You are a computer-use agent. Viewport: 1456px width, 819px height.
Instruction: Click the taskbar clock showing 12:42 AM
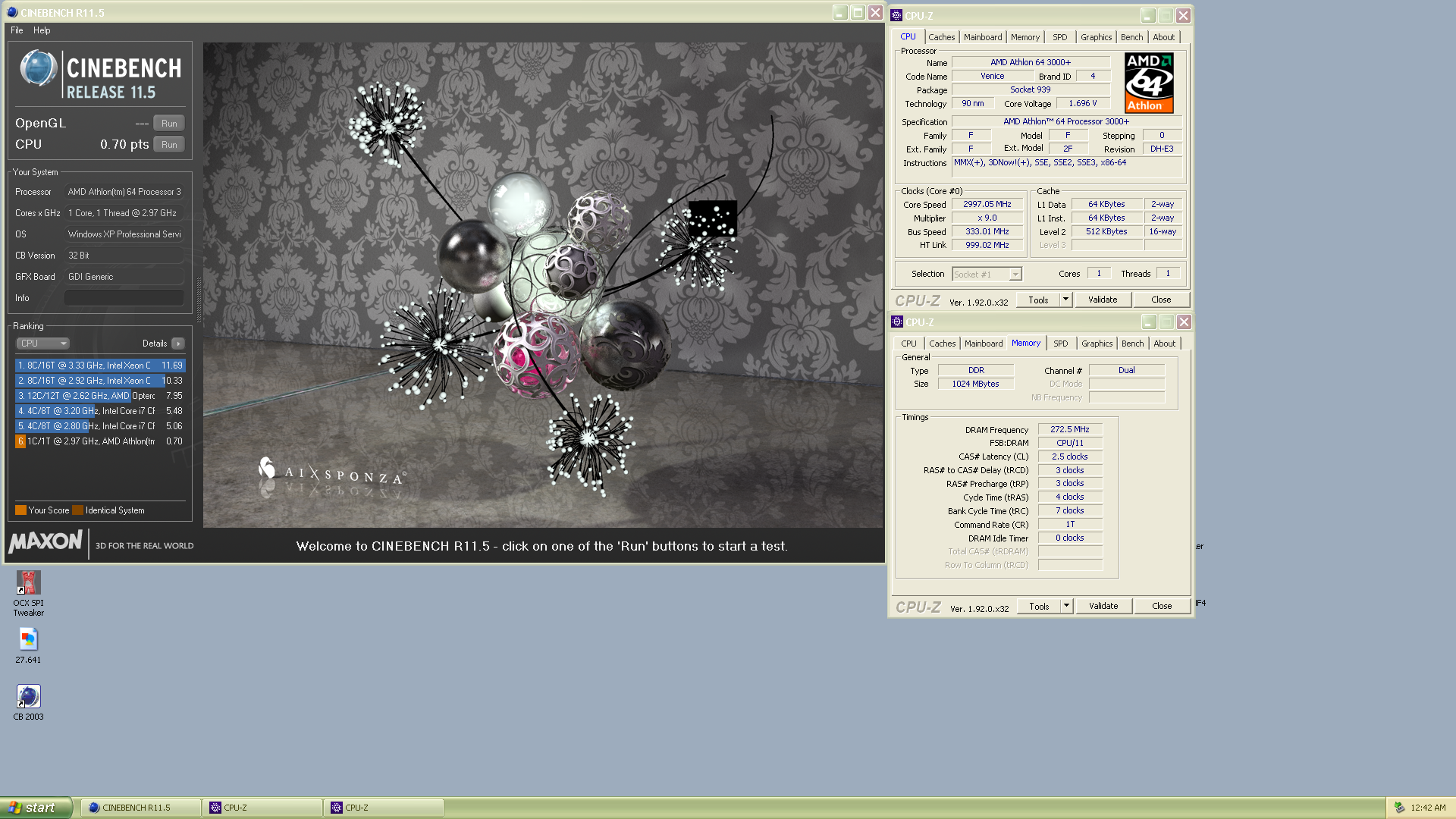(1428, 808)
